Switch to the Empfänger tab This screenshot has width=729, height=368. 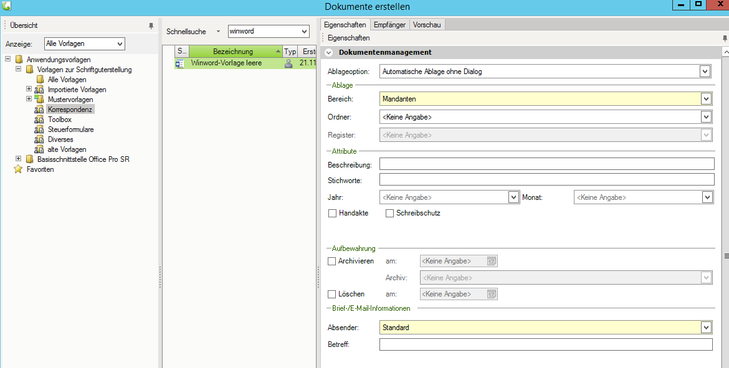click(x=390, y=25)
